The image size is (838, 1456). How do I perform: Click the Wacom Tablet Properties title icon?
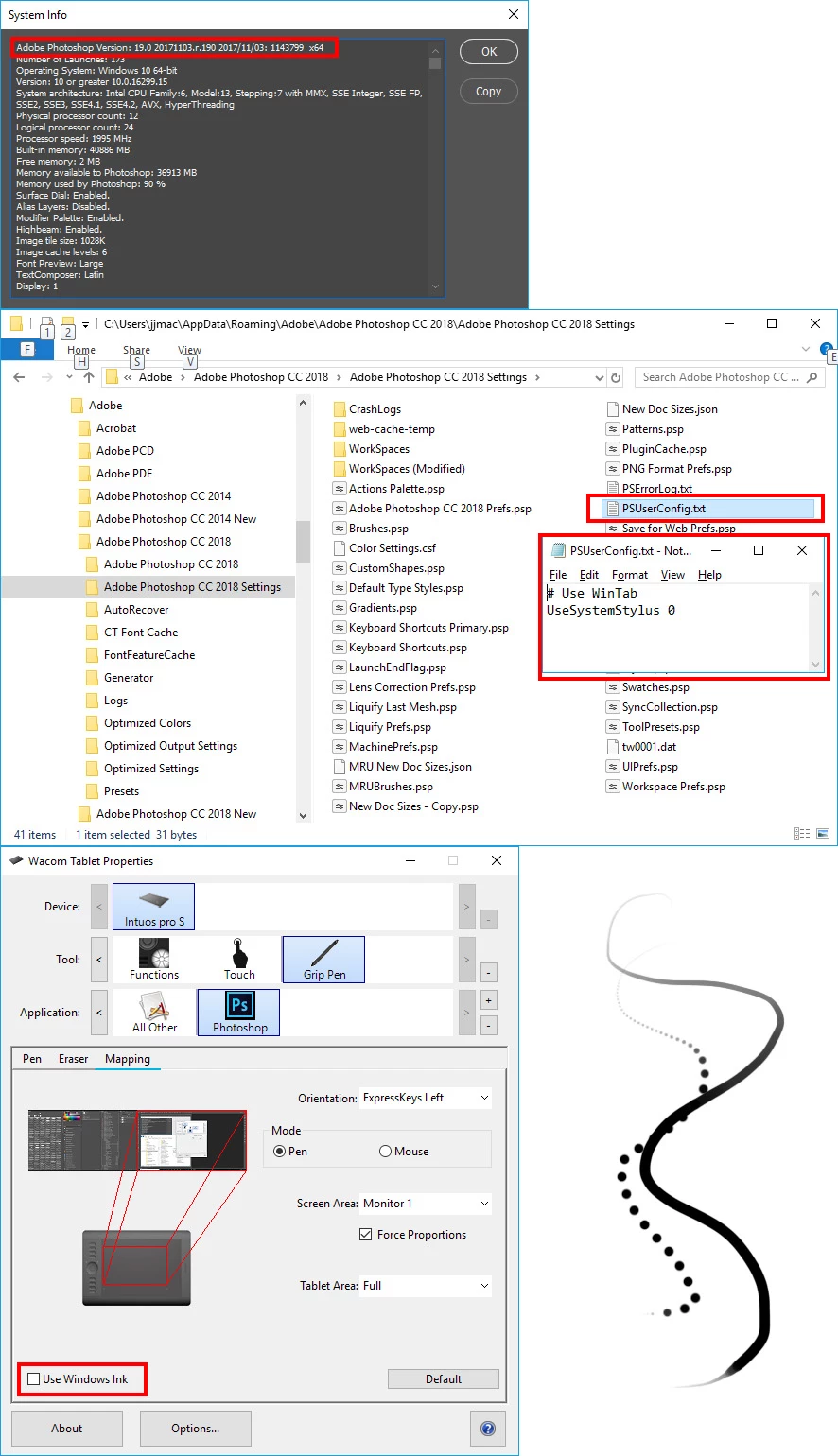coord(16,861)
